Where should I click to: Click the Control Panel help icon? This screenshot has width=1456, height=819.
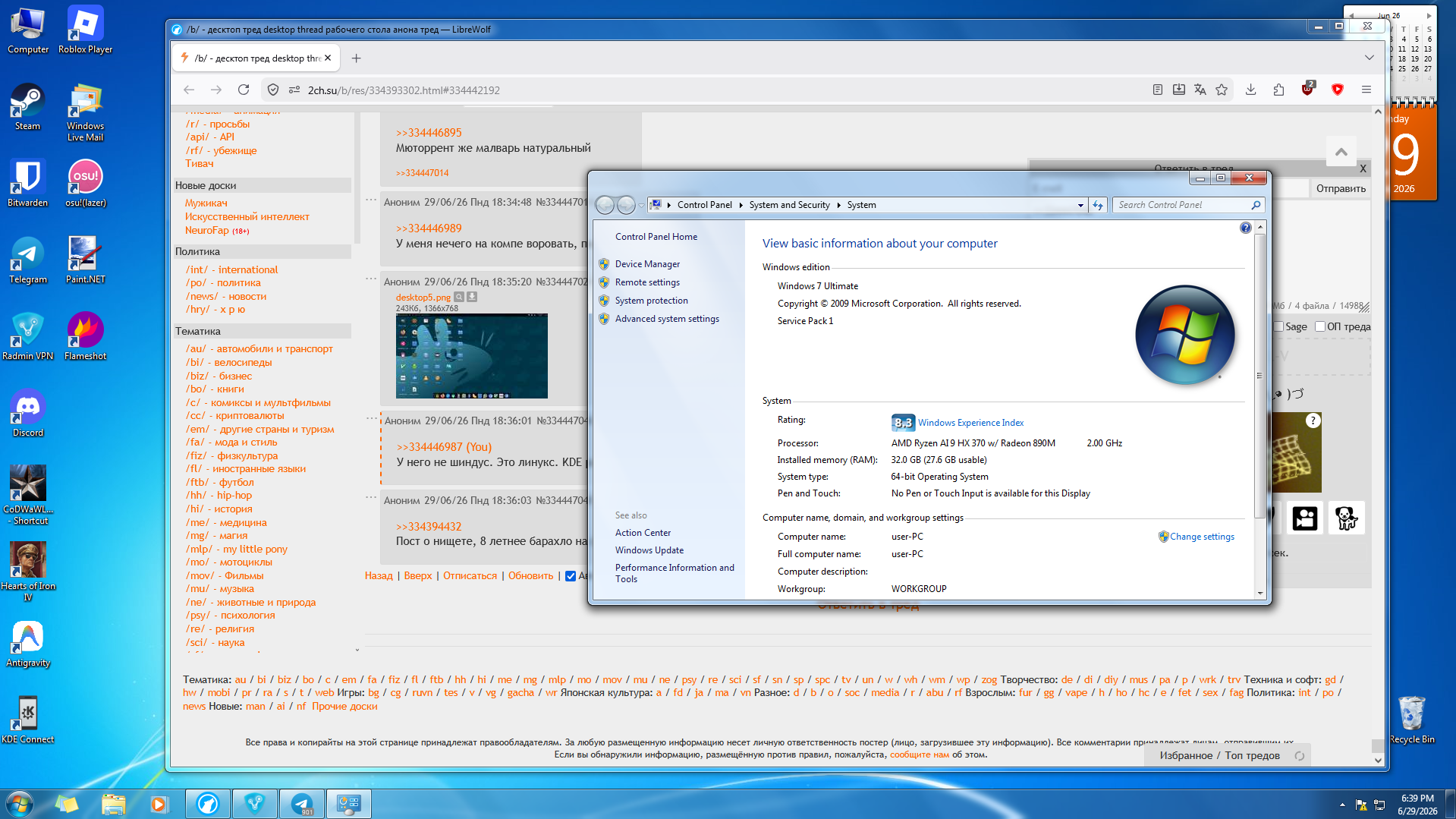tap(1245, 228)
